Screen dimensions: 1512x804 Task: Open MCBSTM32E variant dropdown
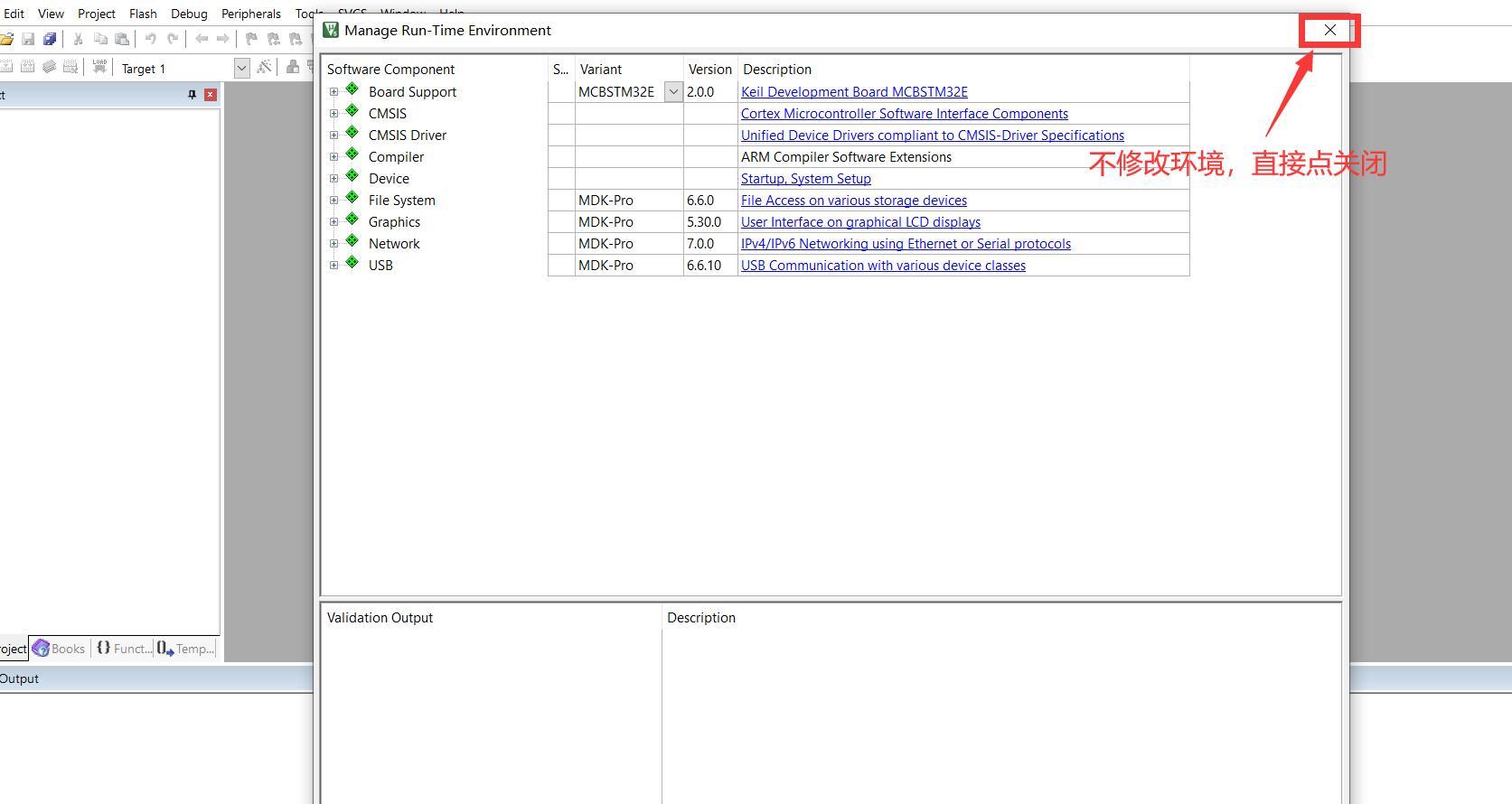(x=673, y=91)
